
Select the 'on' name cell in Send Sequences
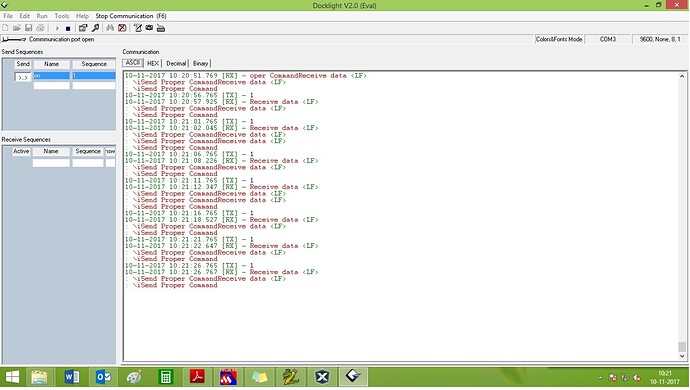[x=51, y=76]
